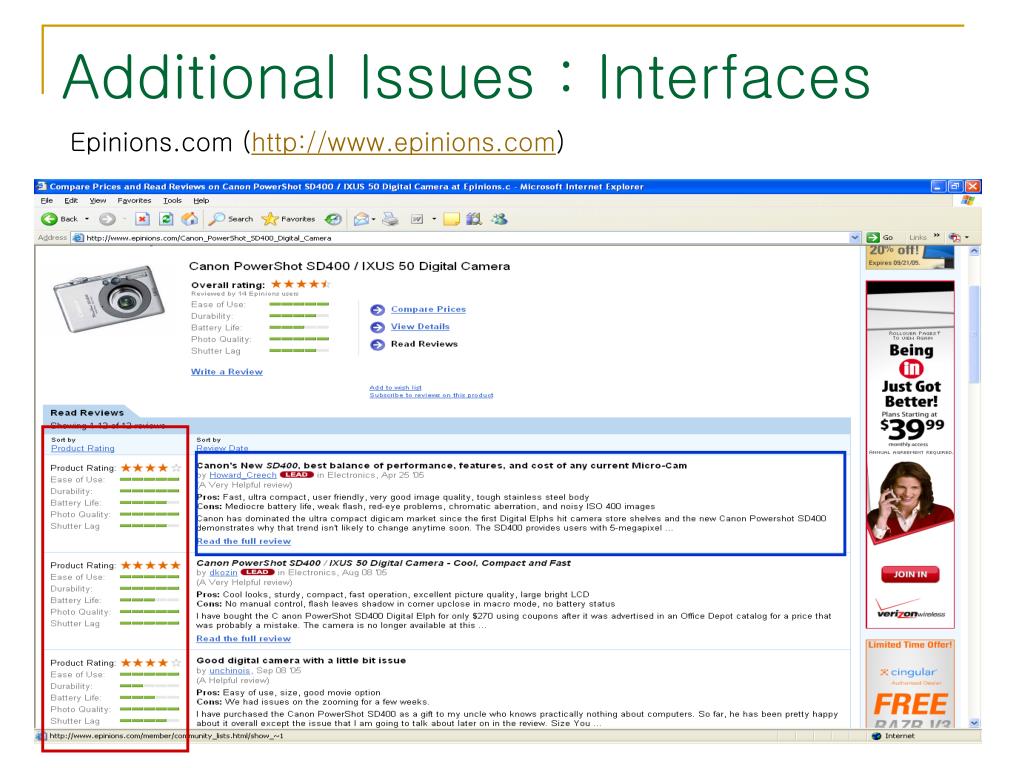Click the Forward arrow toolbar button
Viewport: 1024px width, 768px height.
[108, 219]
